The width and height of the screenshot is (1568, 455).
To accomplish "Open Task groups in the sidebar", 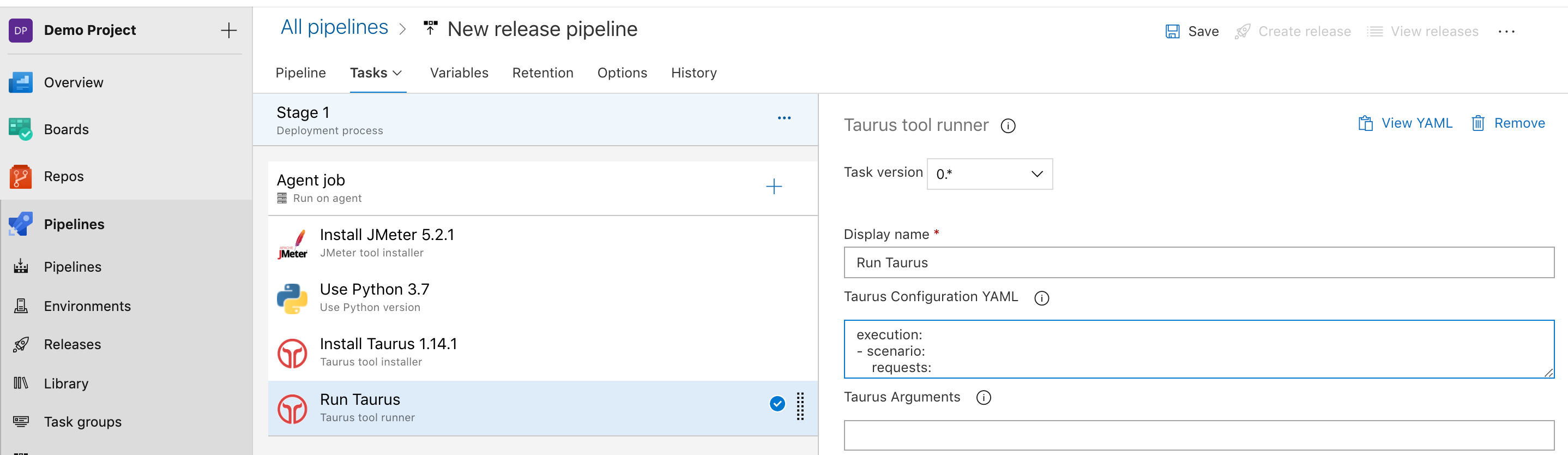I will coord(83,422).
